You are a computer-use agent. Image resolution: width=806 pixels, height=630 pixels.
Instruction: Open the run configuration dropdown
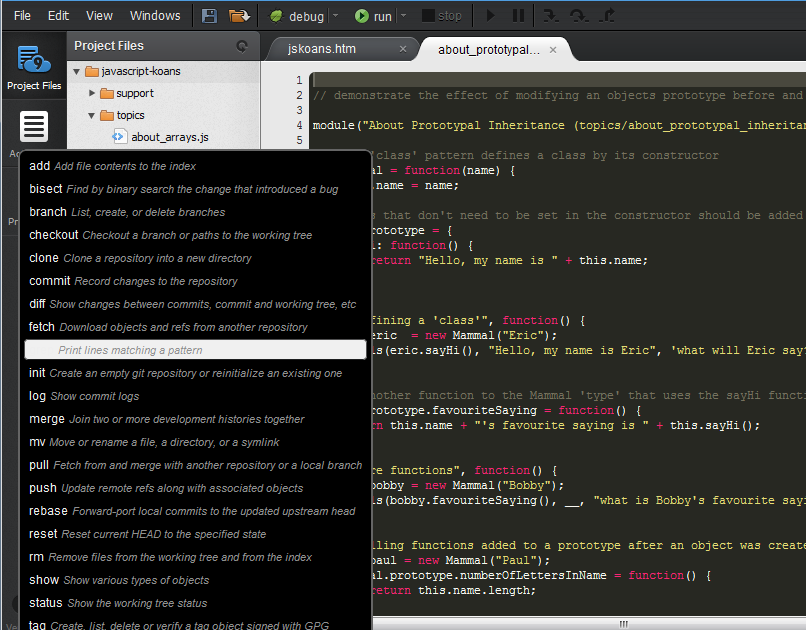406,15
